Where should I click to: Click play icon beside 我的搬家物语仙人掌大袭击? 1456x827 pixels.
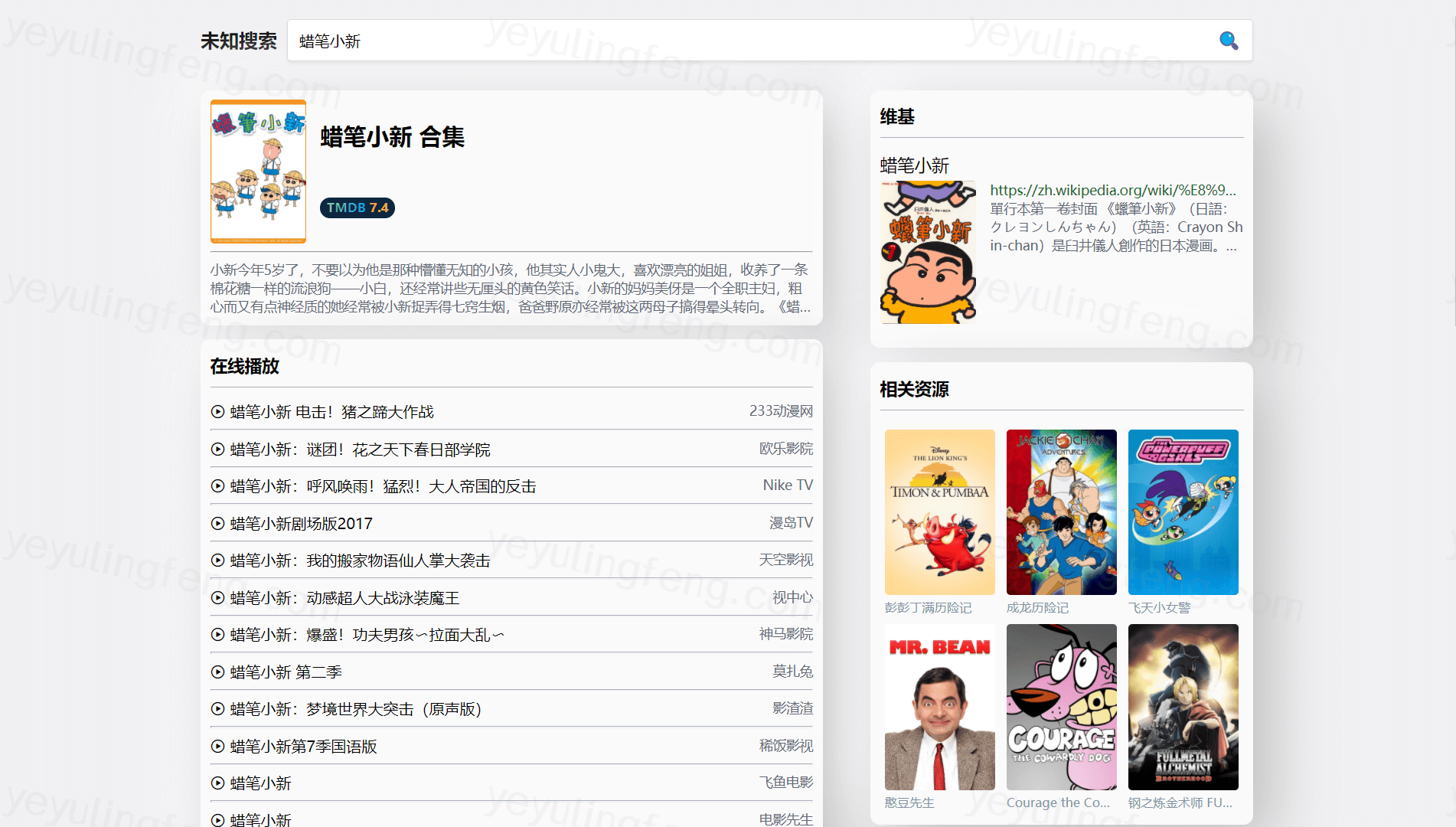217,561
